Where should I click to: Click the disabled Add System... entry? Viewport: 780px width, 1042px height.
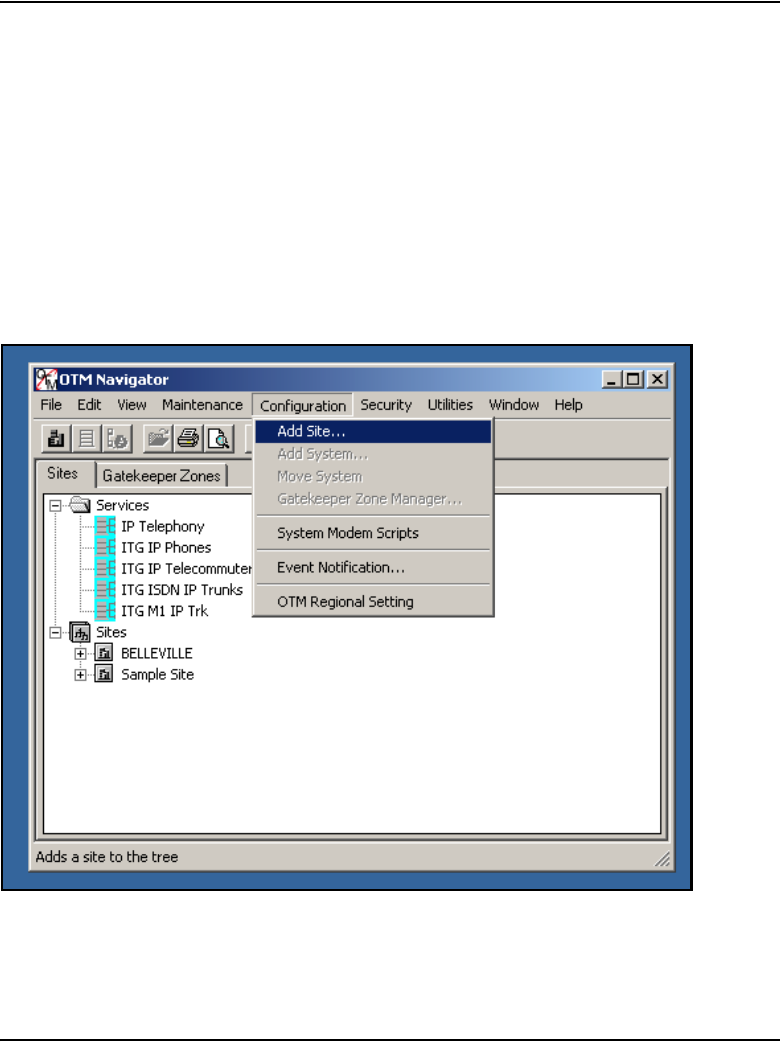pyautogui.click(x=373, y=454)
